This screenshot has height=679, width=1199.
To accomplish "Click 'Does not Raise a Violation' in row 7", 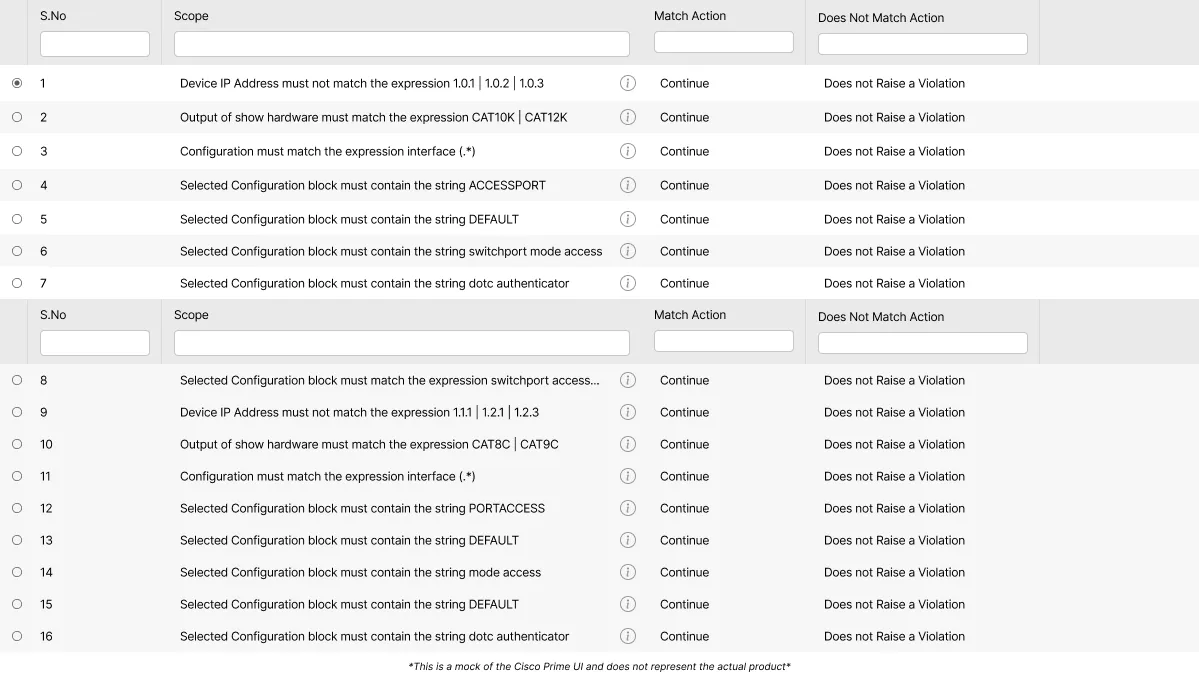I will (x=894, y=284).
